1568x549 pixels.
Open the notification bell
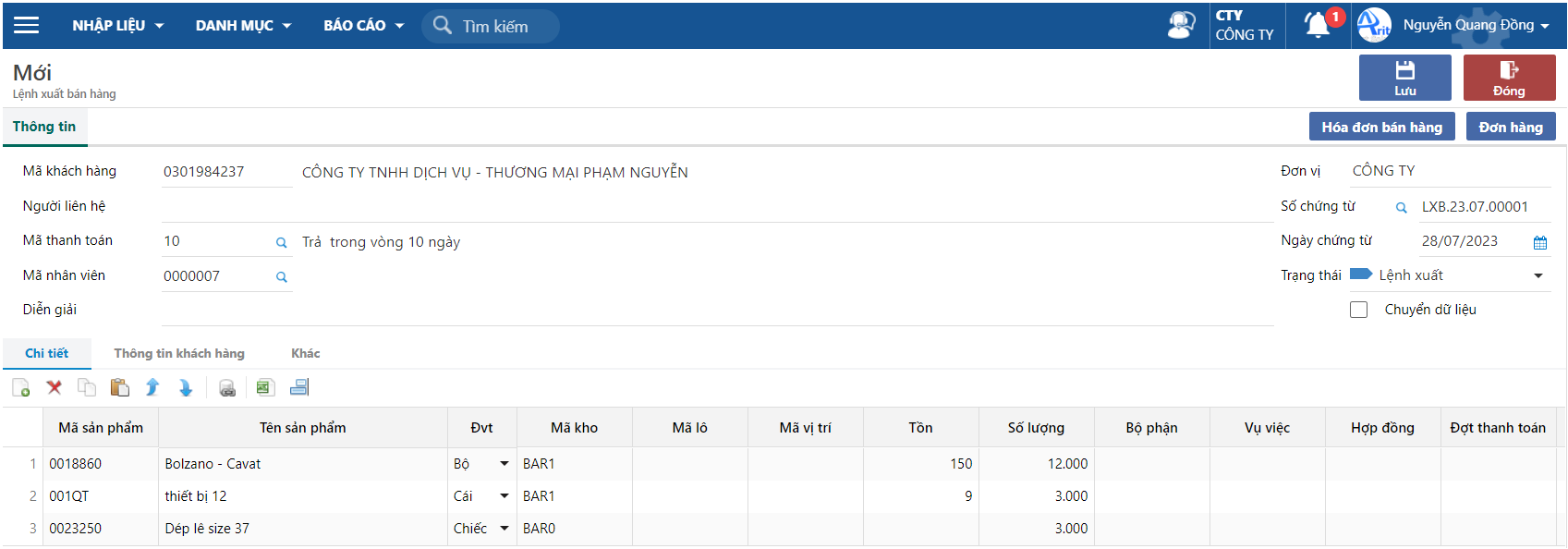(1318, 25)
